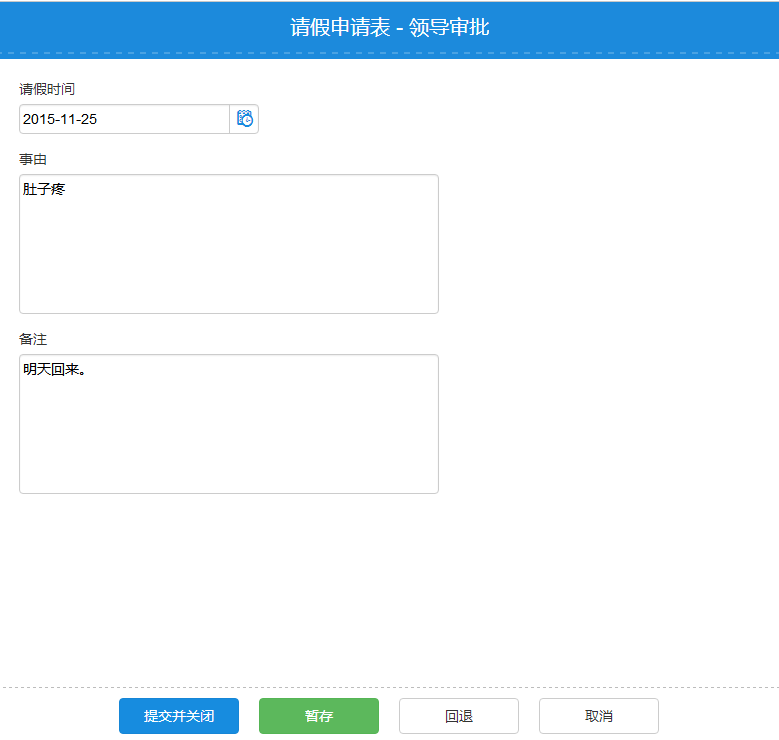This screenshot has height=740, width=779.
Task: Click the 事由 field label
Action: click(x=33, y=159)
